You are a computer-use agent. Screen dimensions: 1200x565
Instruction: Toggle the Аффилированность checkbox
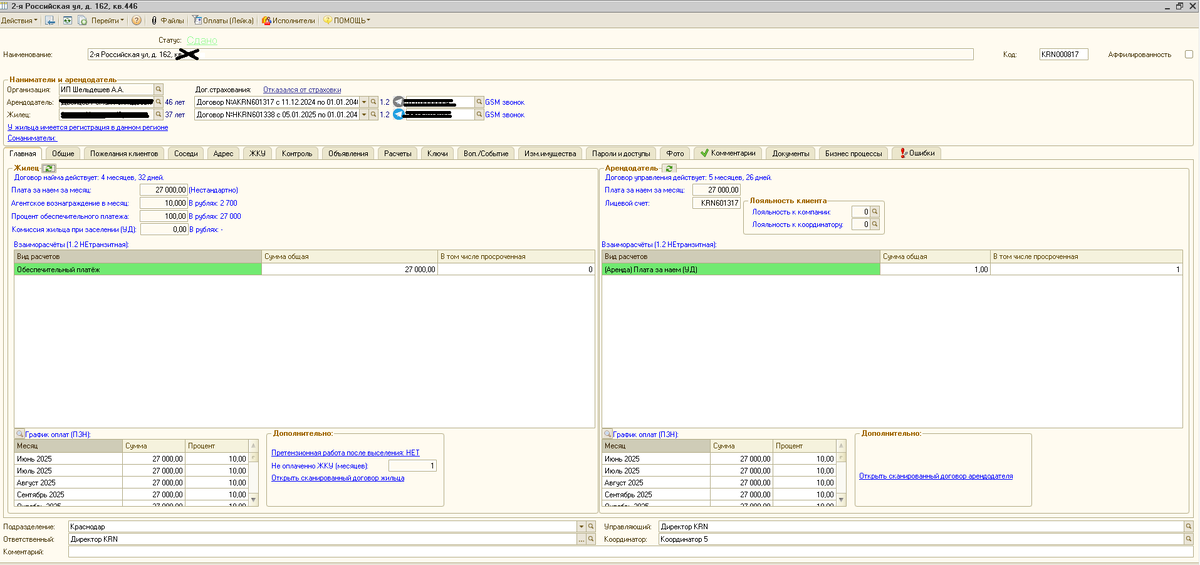[1189, 55]
